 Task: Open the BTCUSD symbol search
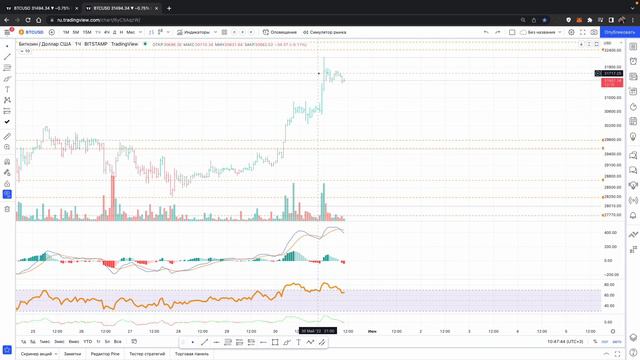[x=31, y=32]
